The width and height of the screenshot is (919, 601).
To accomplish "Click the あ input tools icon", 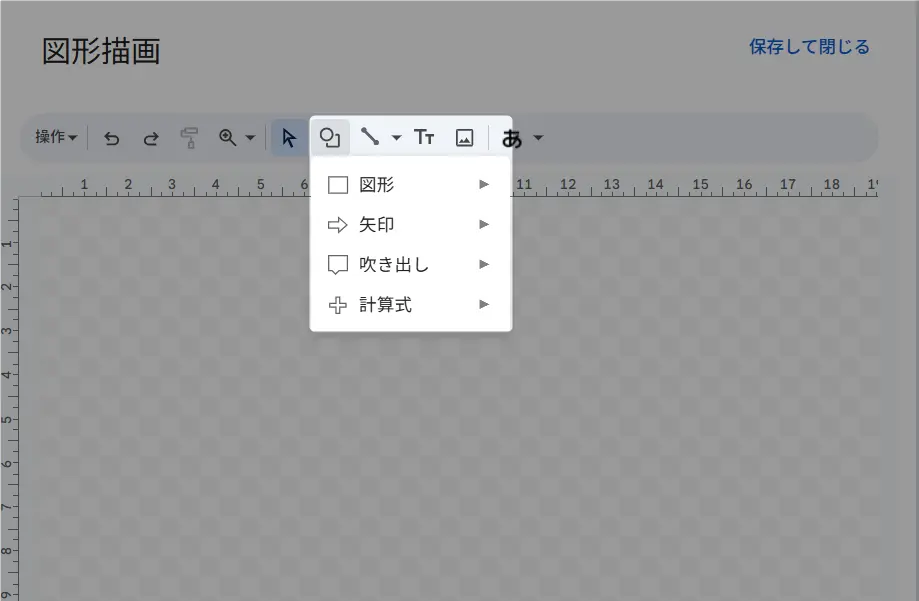I will 512,138.
